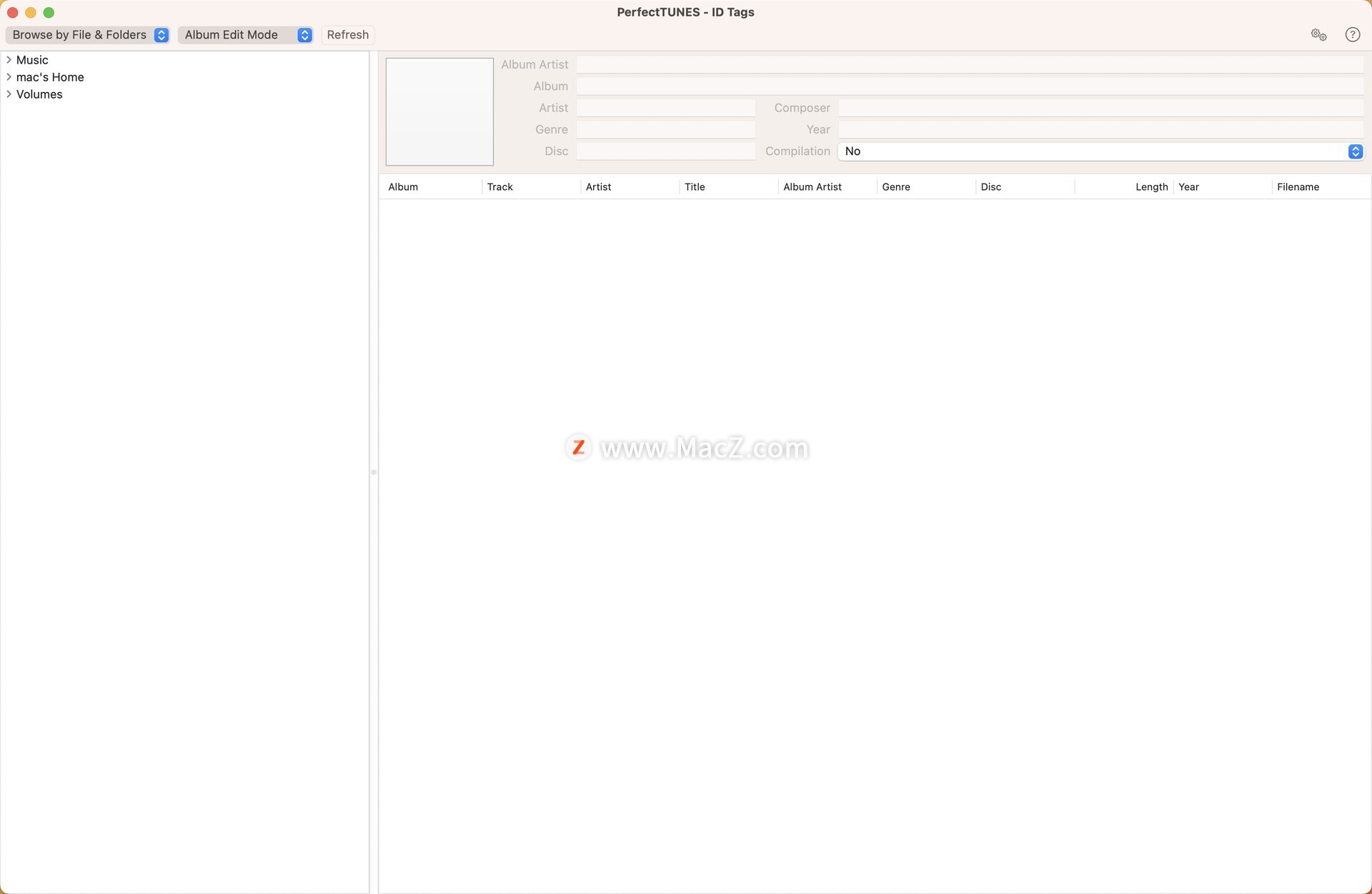Open the settings gears icon

click(1318, 34)
